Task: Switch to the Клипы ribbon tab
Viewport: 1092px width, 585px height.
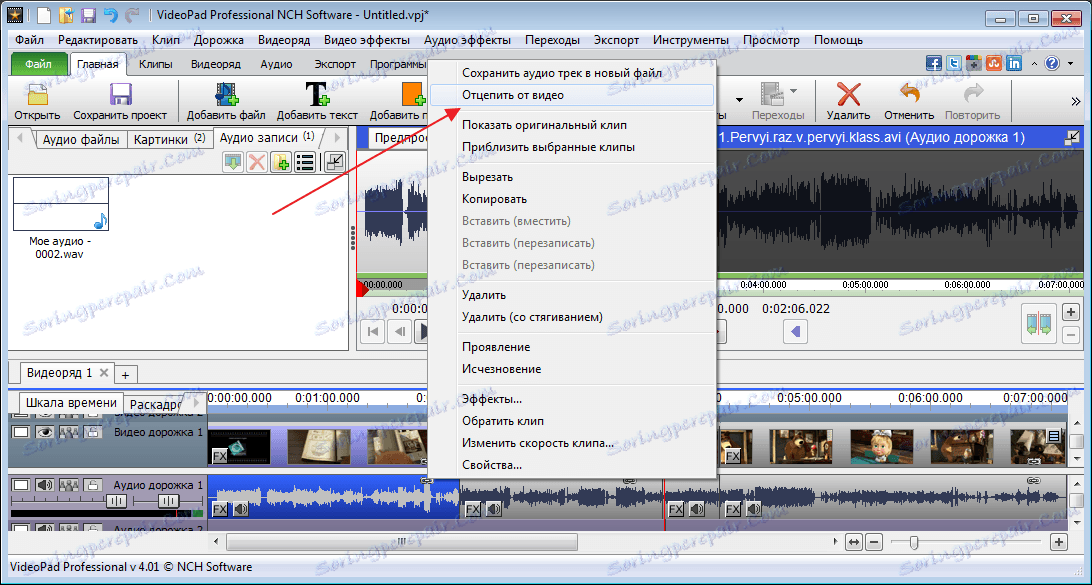Action: pyautogui.click(x=156, y=64)
